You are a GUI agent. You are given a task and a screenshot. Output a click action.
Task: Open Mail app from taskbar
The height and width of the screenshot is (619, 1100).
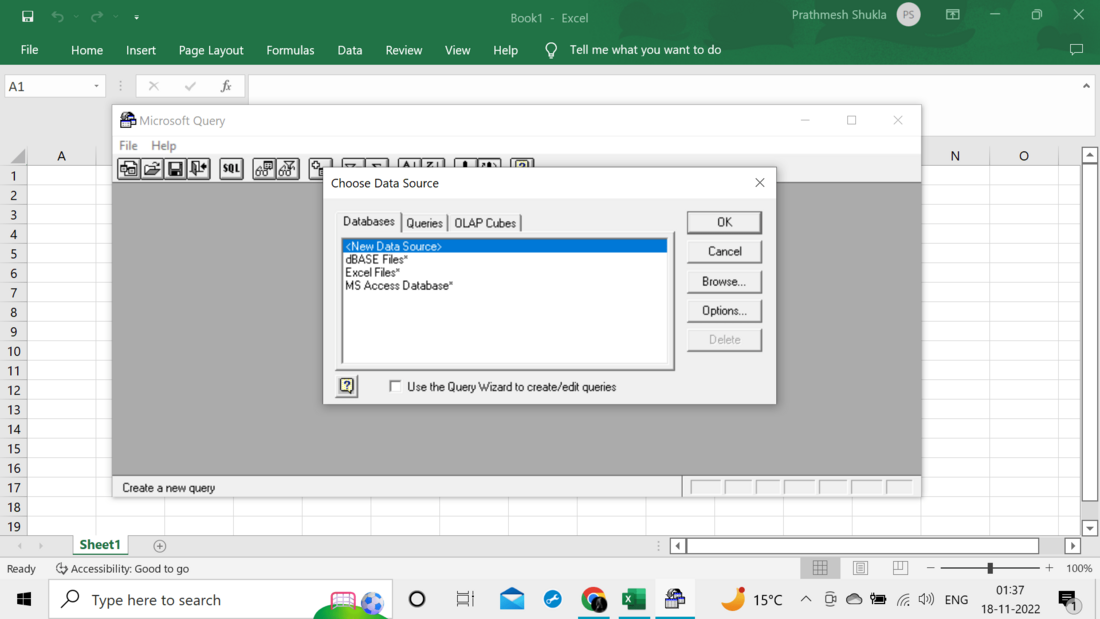click(x=511, y=599)
